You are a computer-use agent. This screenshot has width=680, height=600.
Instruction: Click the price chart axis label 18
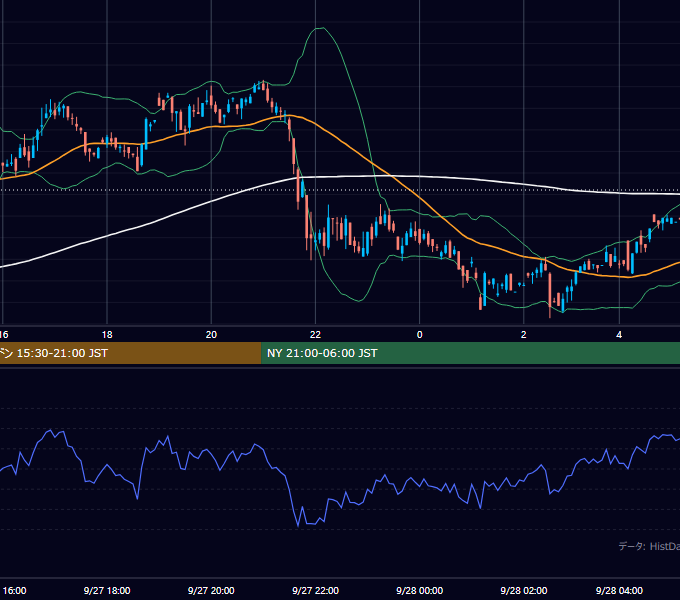pyautogui.click(x=107, y=335)
